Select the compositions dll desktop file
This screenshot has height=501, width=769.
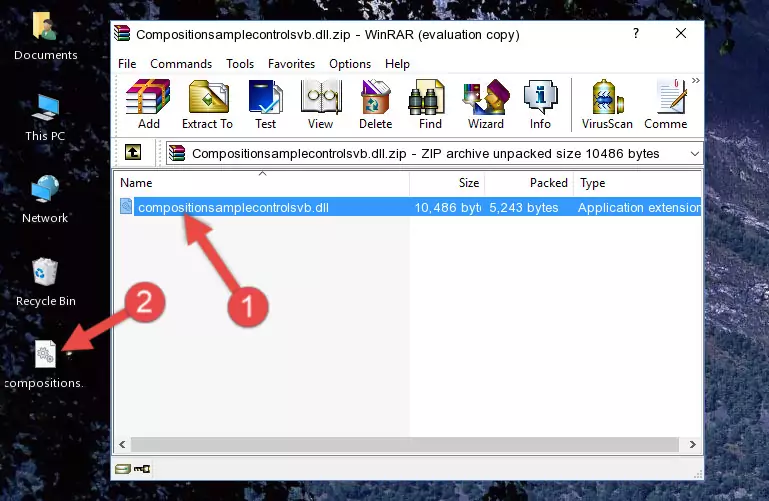pyautogui.click(x=45, y=364)
